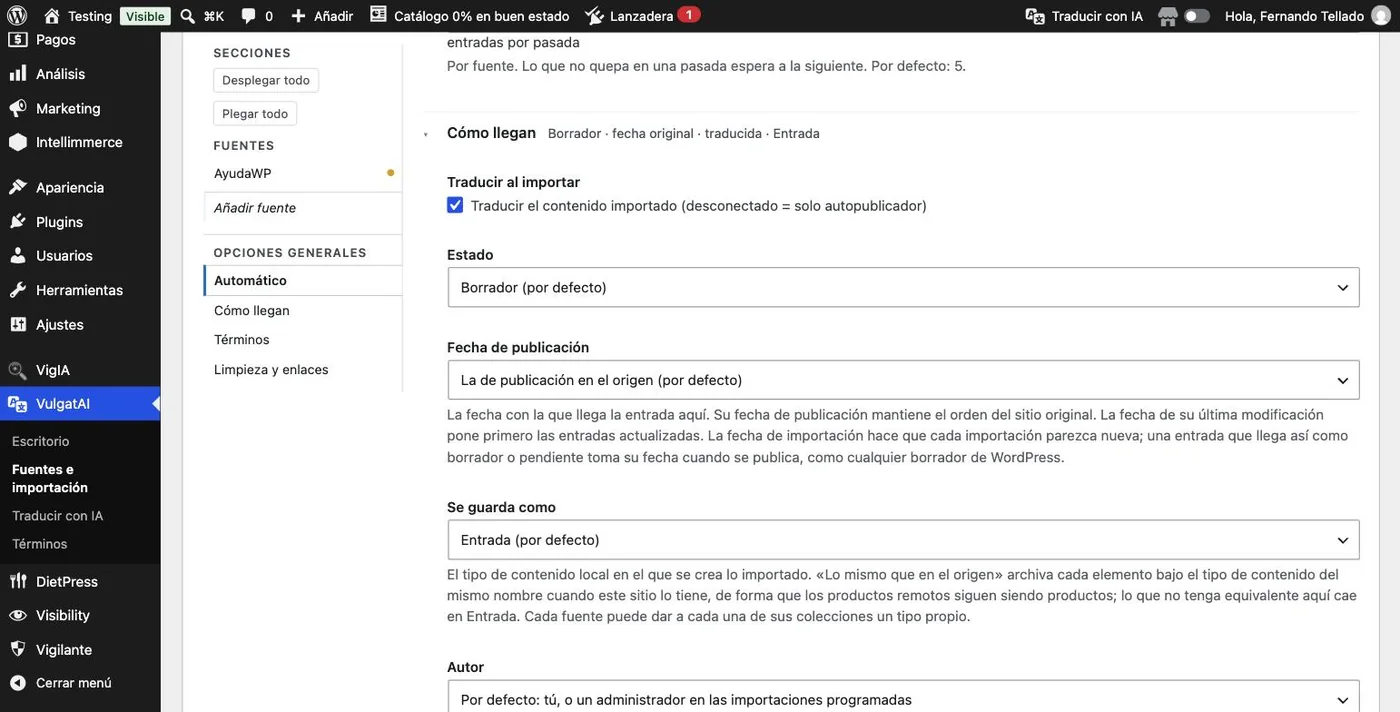Click the Lanzadera shuttle icon
1400x712 pixels.
(x=594, y=16)
